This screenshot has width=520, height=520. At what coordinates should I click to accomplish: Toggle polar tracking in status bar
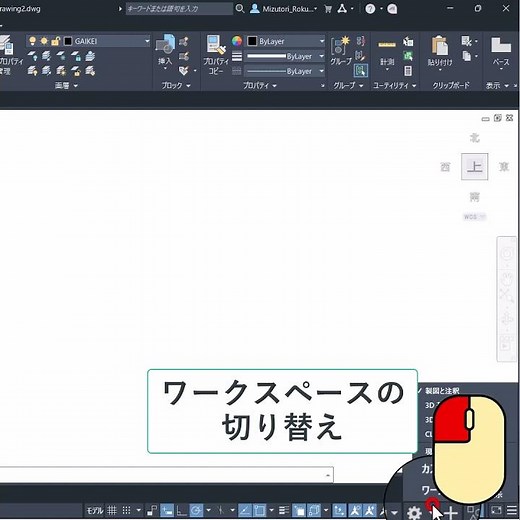[196, 510]
